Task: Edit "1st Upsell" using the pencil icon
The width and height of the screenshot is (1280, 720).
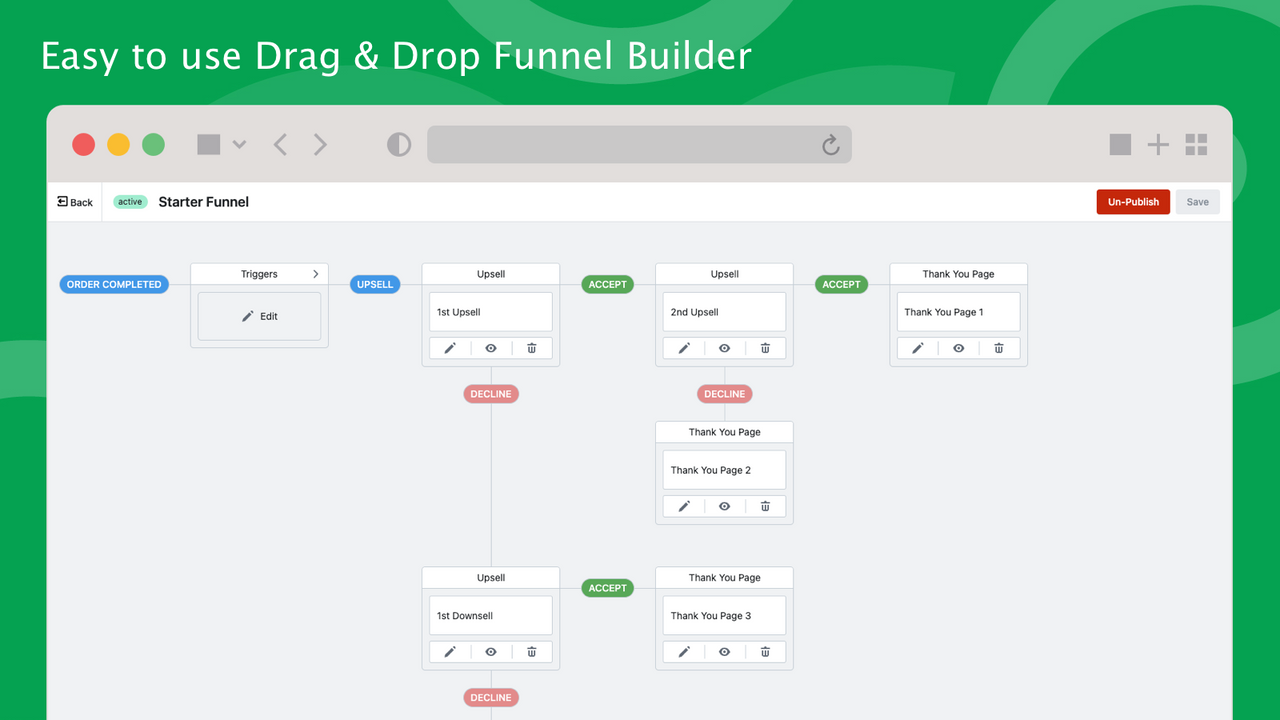Action: pos(449,347)
